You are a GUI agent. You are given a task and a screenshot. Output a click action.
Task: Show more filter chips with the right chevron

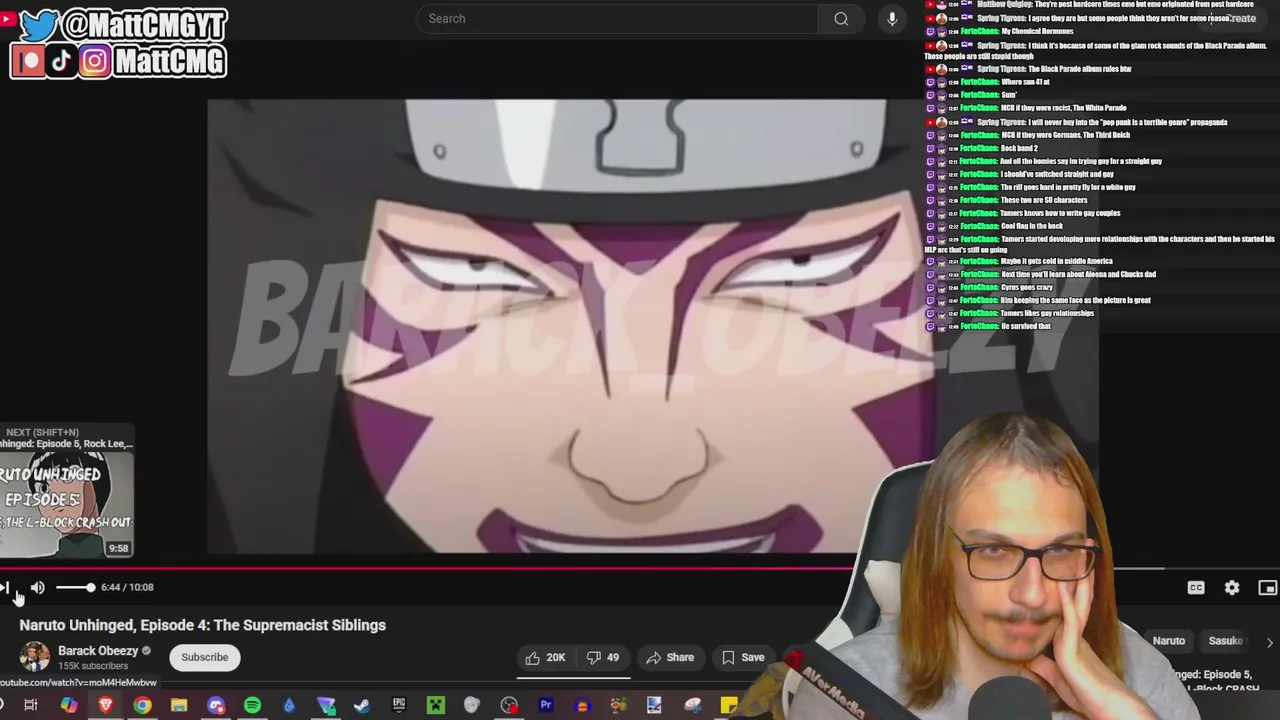pos(1269,642)
